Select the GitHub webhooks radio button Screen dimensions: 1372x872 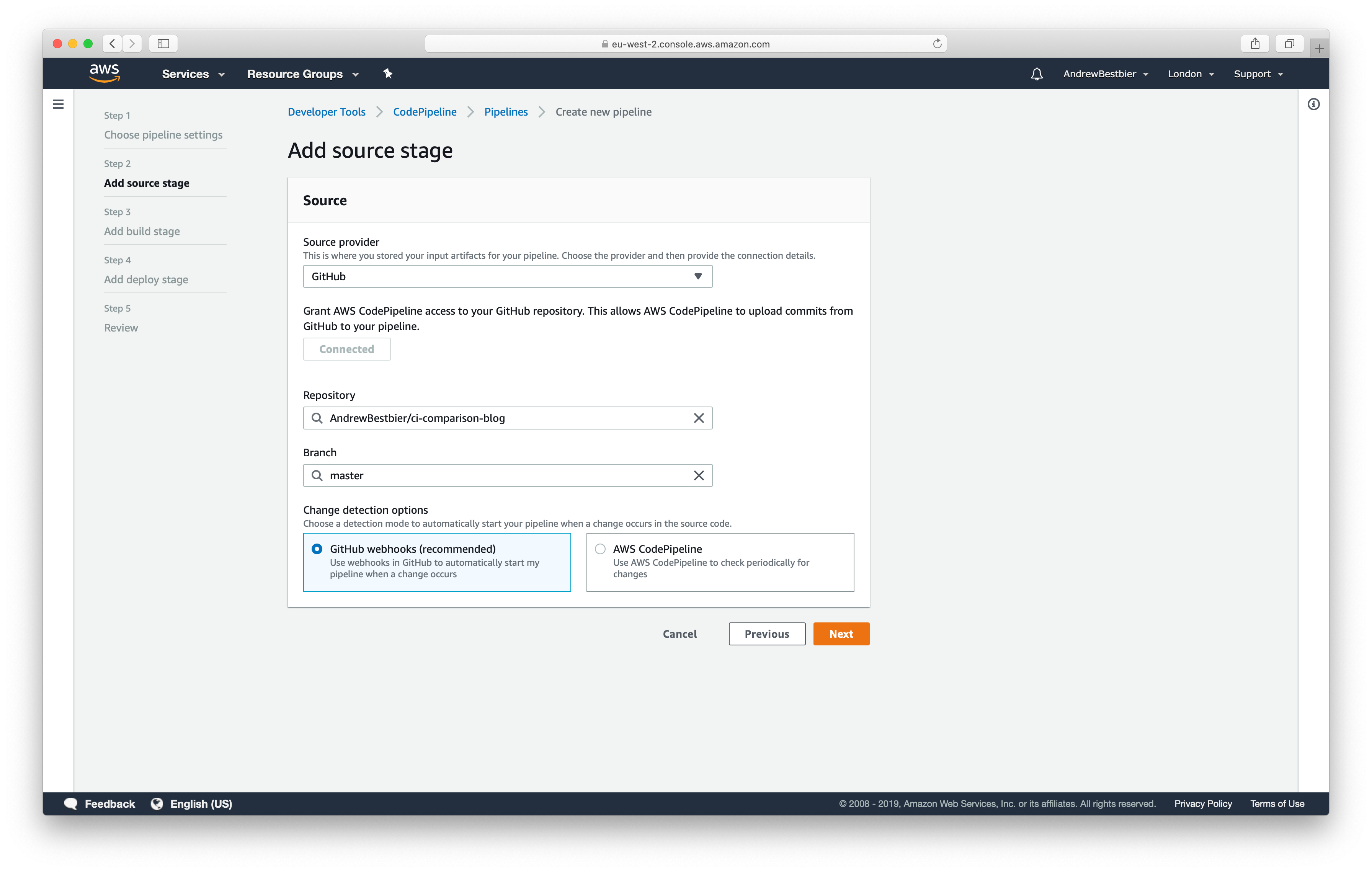click(317, 549)
